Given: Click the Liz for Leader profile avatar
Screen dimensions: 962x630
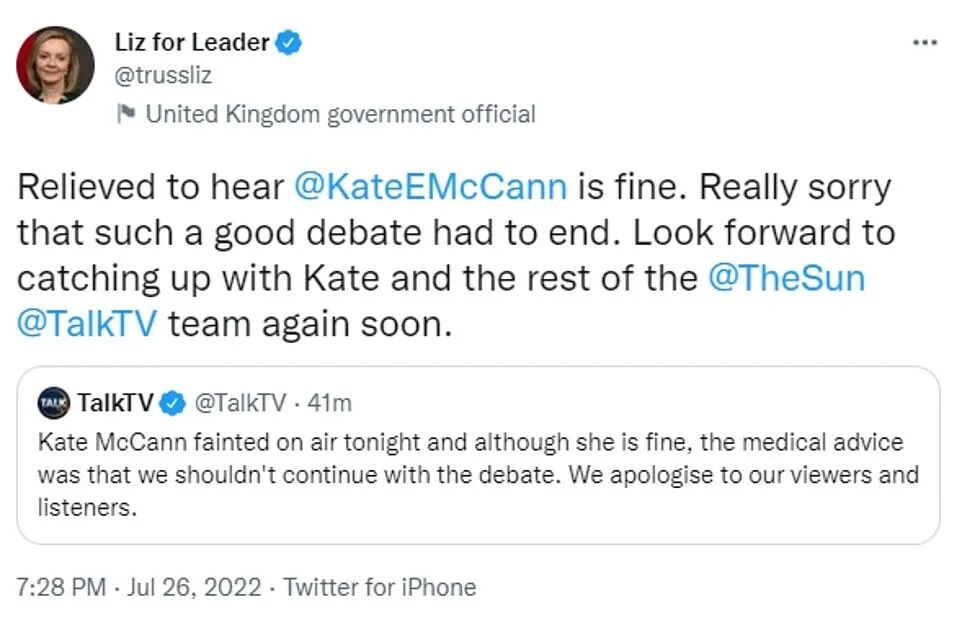Looking at the screenshot, I should [55, 66].
